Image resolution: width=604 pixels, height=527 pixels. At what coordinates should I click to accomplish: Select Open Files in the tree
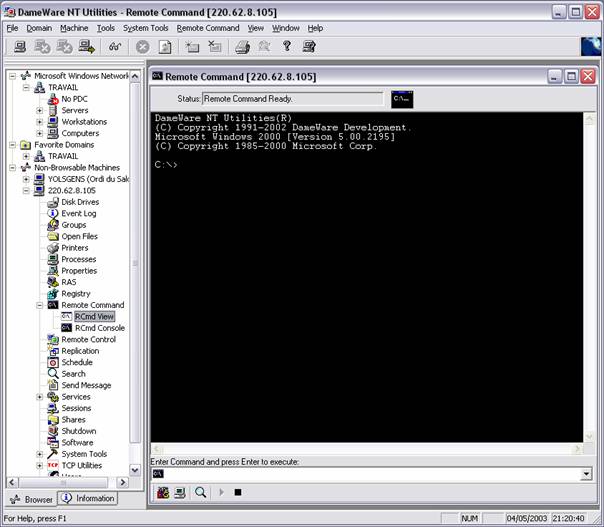[80, 236]
